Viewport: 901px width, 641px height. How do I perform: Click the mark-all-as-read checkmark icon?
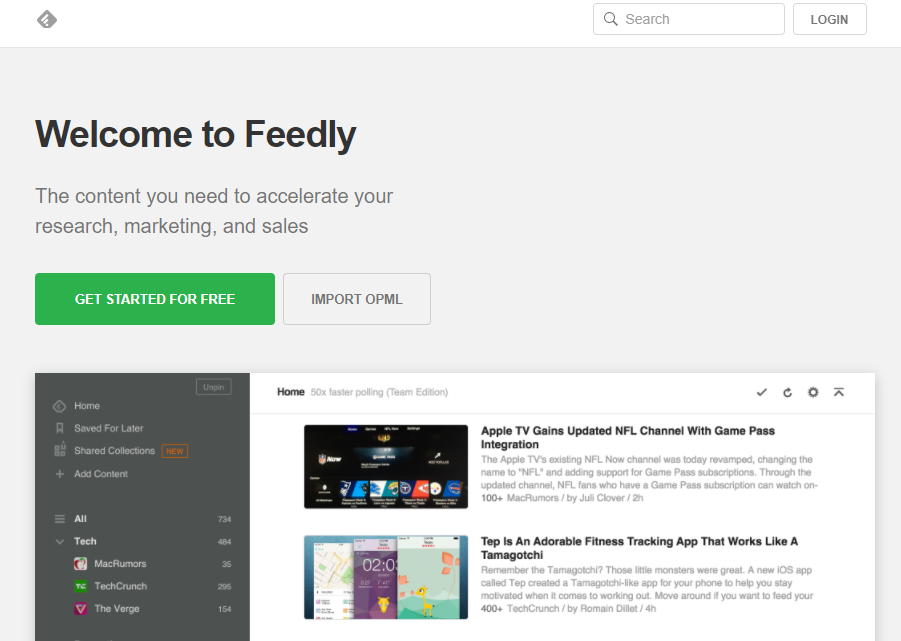pos(762,392)
